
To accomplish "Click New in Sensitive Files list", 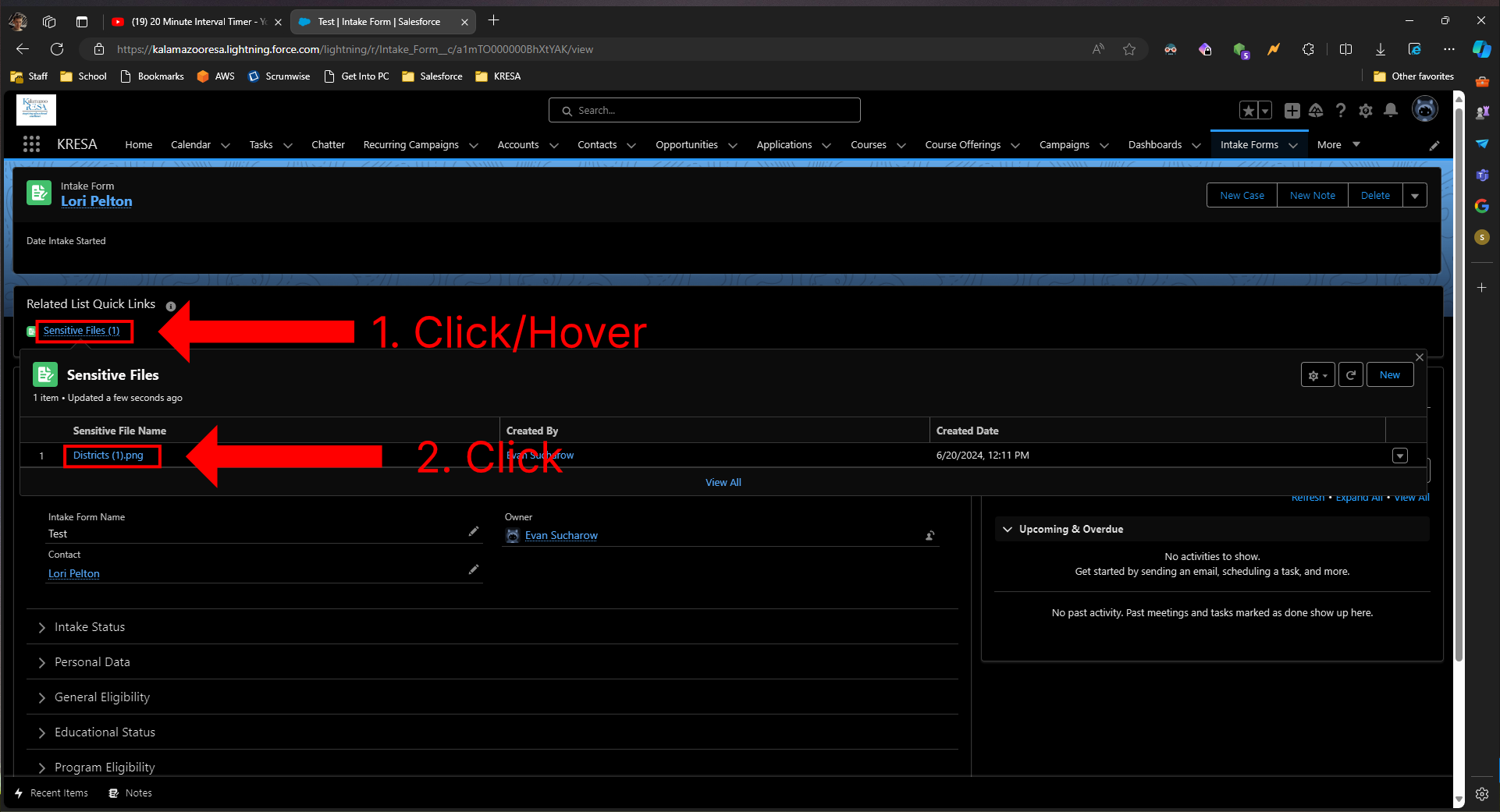I will point(1390,375).
